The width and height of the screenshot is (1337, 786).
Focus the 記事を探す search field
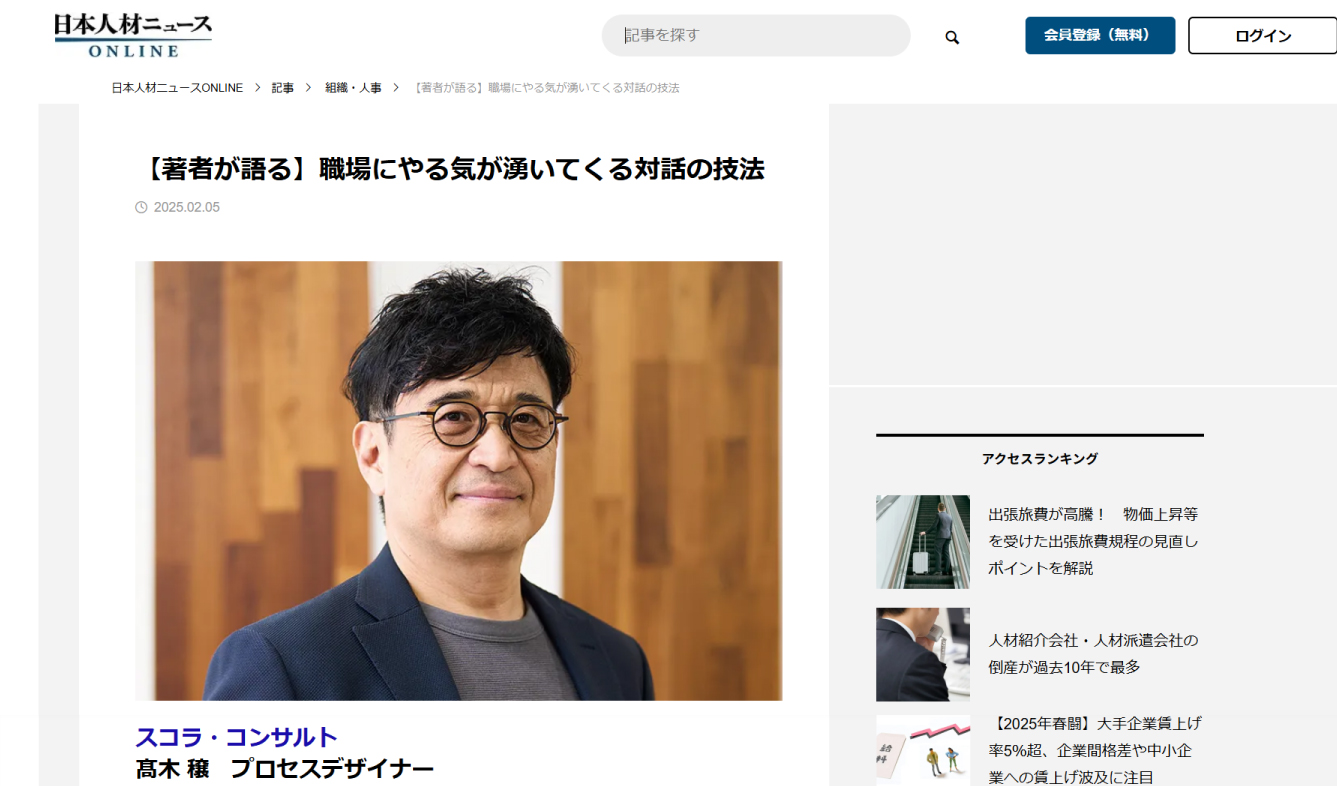point(756,35)
